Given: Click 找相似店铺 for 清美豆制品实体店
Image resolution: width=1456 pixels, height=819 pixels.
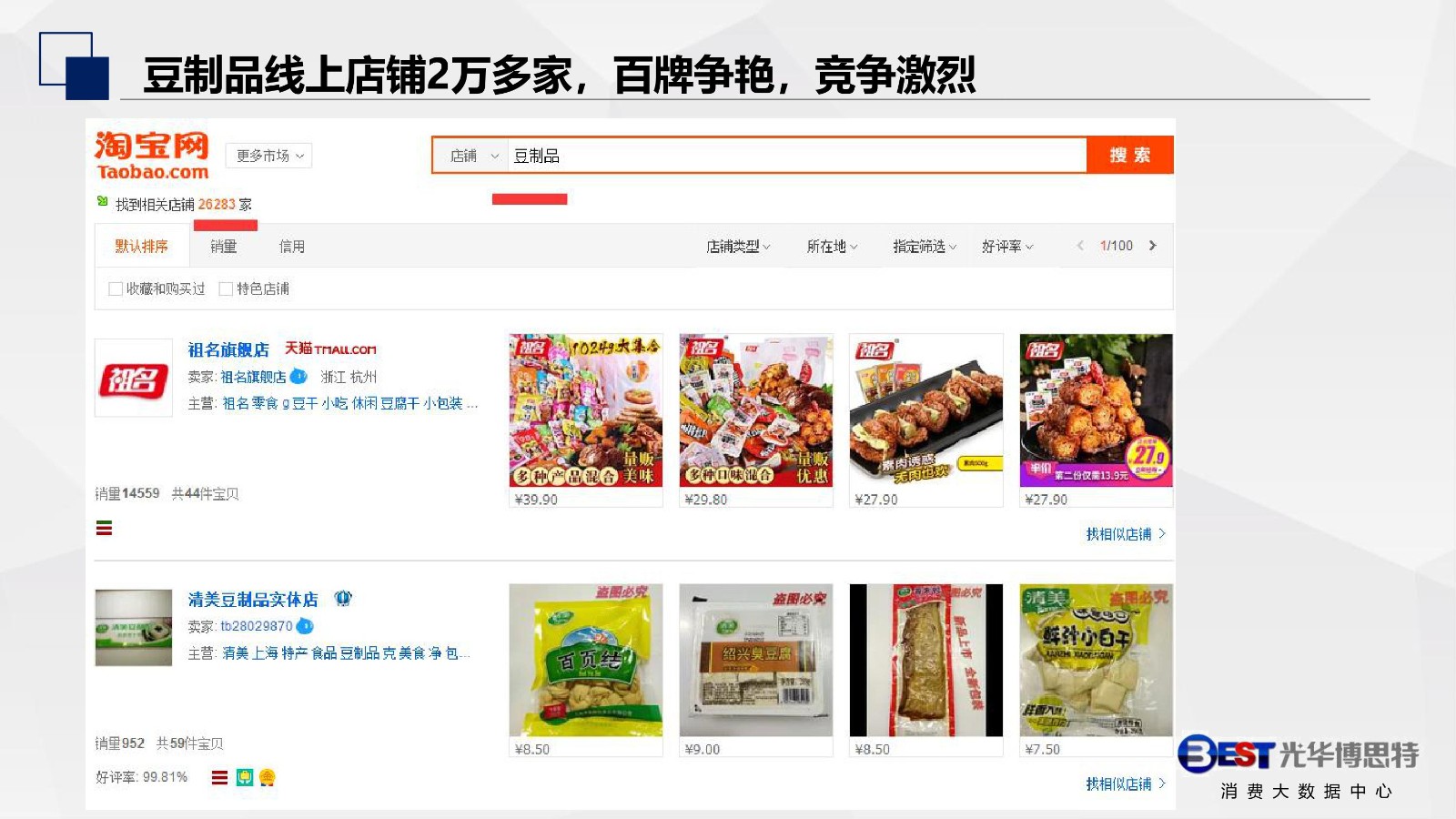Looking at the screenshot, I should click(x=1126, y=784).
